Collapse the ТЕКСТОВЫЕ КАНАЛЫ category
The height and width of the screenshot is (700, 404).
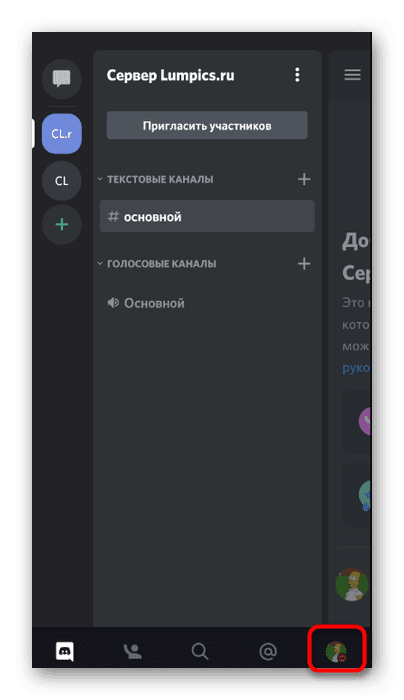click(155, 179)
